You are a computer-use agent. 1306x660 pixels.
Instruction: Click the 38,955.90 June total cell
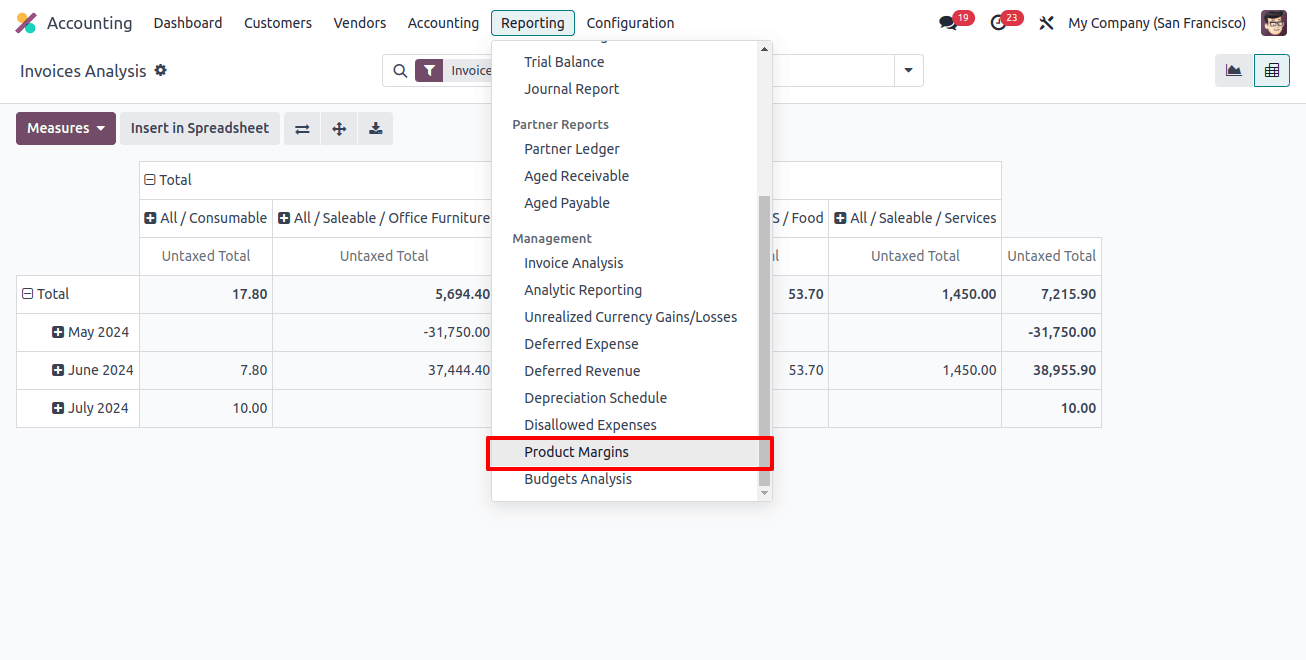(1051, 370)
